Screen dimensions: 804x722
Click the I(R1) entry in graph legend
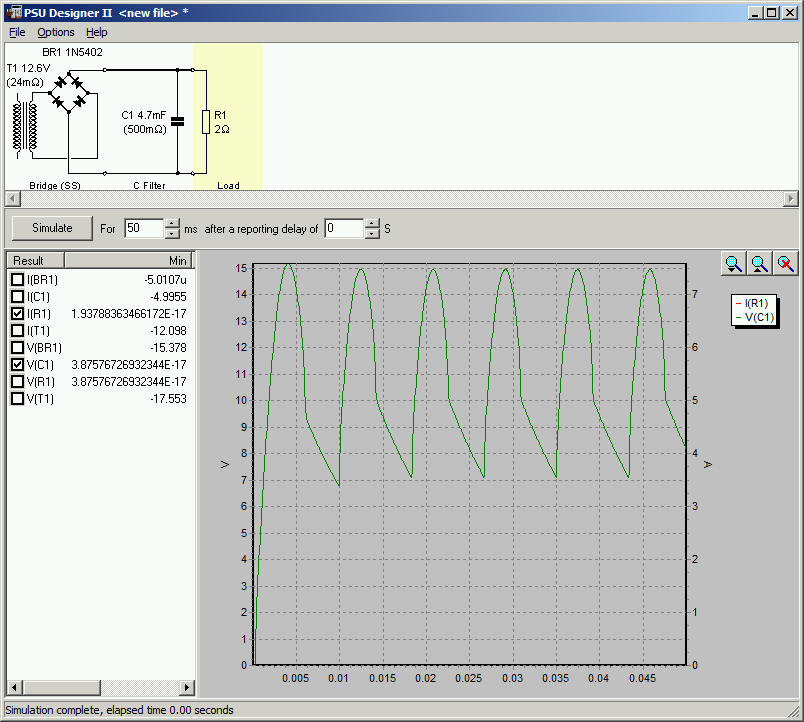click(752, 304)
